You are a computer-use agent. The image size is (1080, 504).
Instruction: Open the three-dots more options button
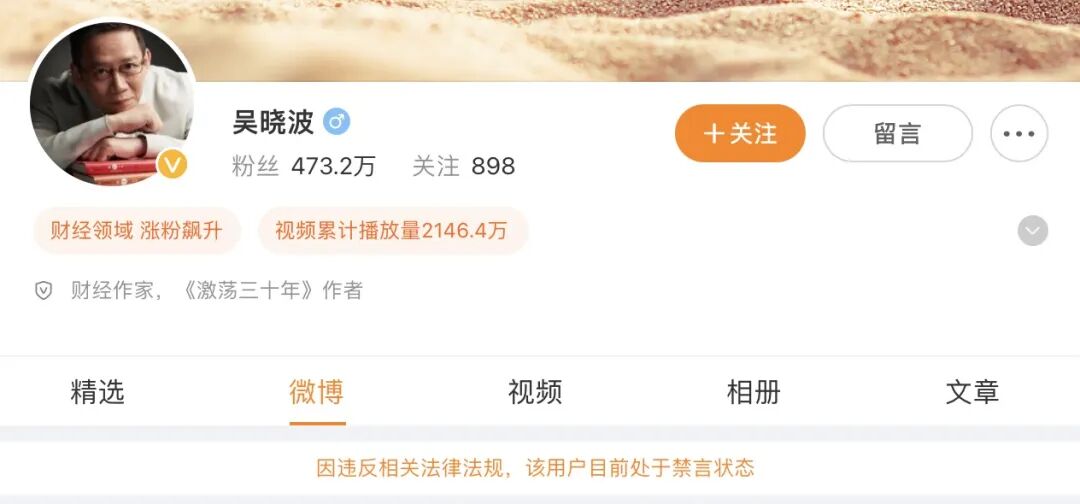1019,134
